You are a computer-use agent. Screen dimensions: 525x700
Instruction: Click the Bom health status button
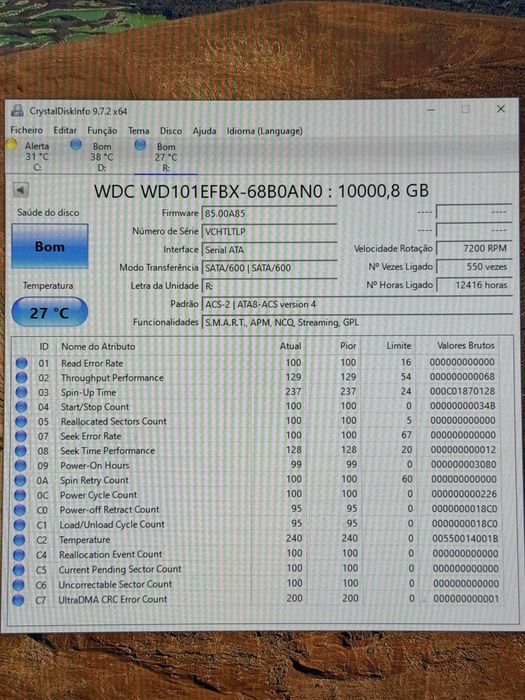pyautogui.click(x=50, y=246)
